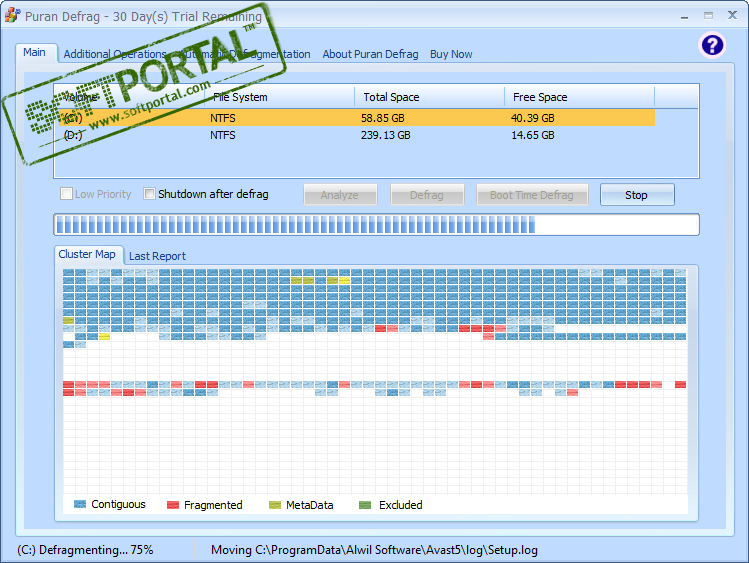
Task: Click the Defragmenting 75% status text
Action: click(85, 550)
